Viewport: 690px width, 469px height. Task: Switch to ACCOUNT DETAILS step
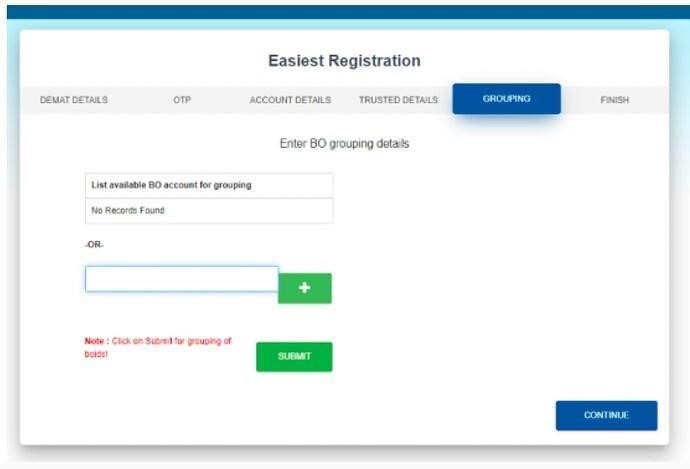(x=290, y=100)
